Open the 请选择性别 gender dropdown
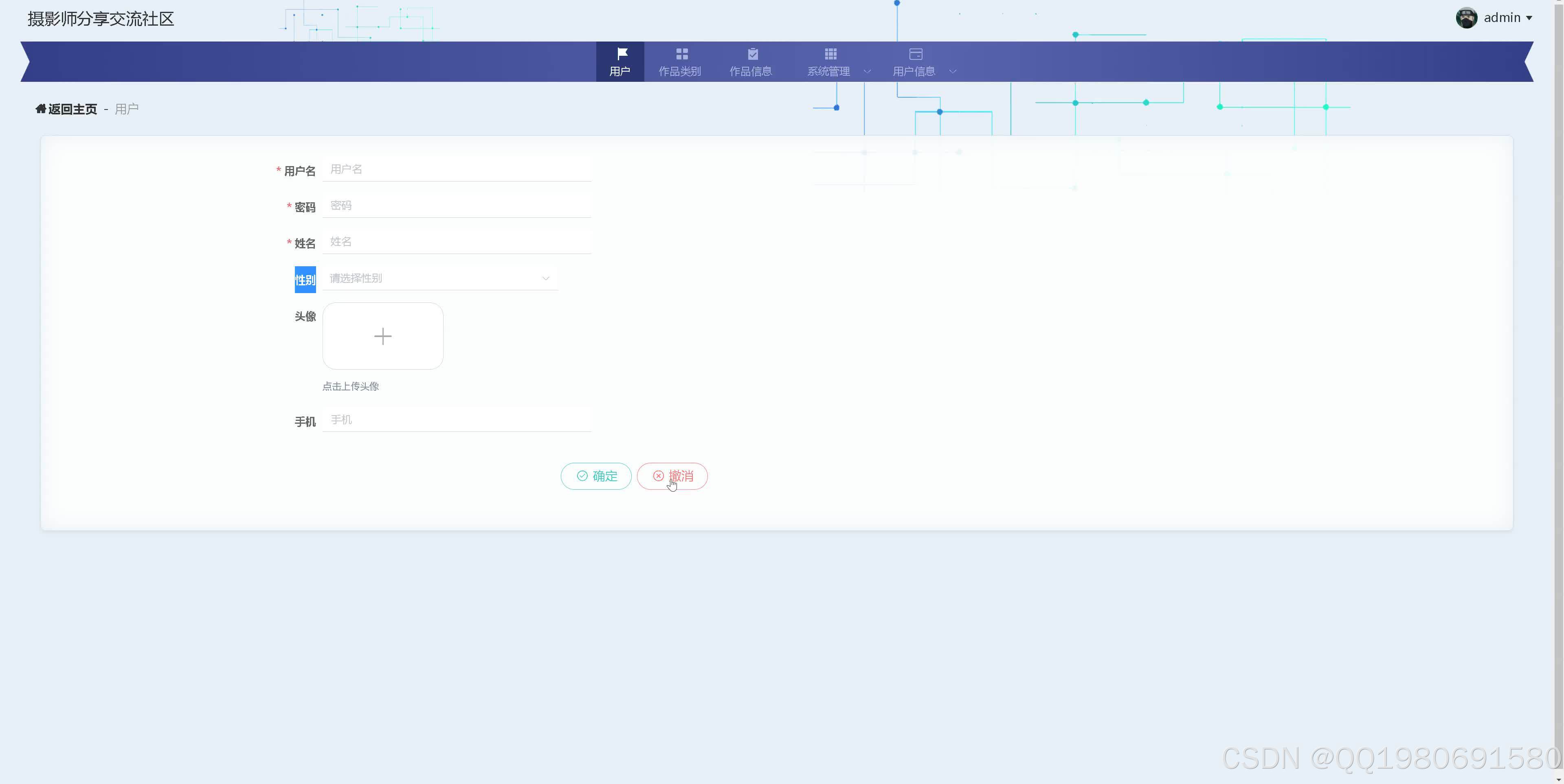Image resolution: width=1564 pixels, height=784 pixels. coord(439,278)
